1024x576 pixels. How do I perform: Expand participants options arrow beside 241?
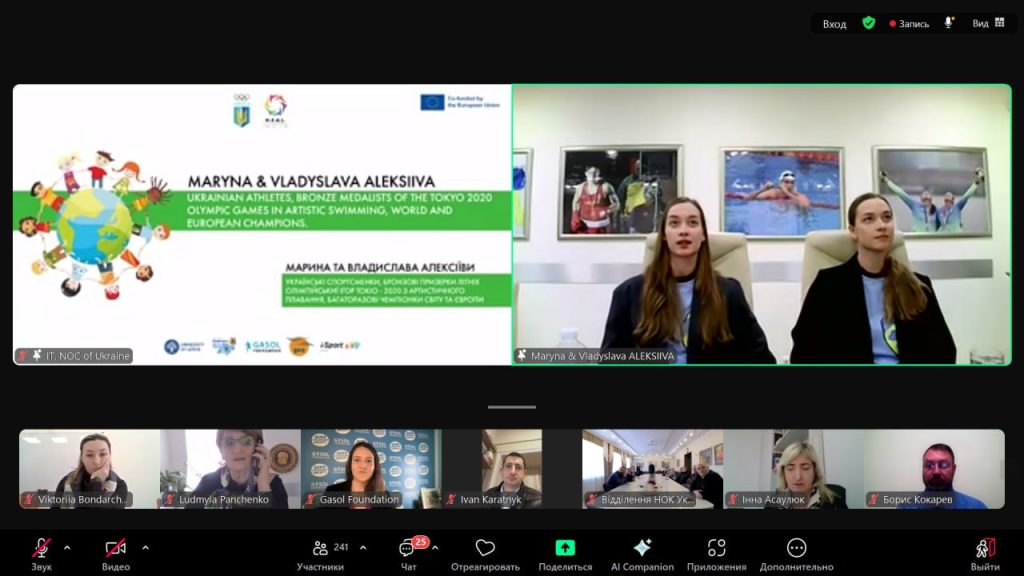363,548
